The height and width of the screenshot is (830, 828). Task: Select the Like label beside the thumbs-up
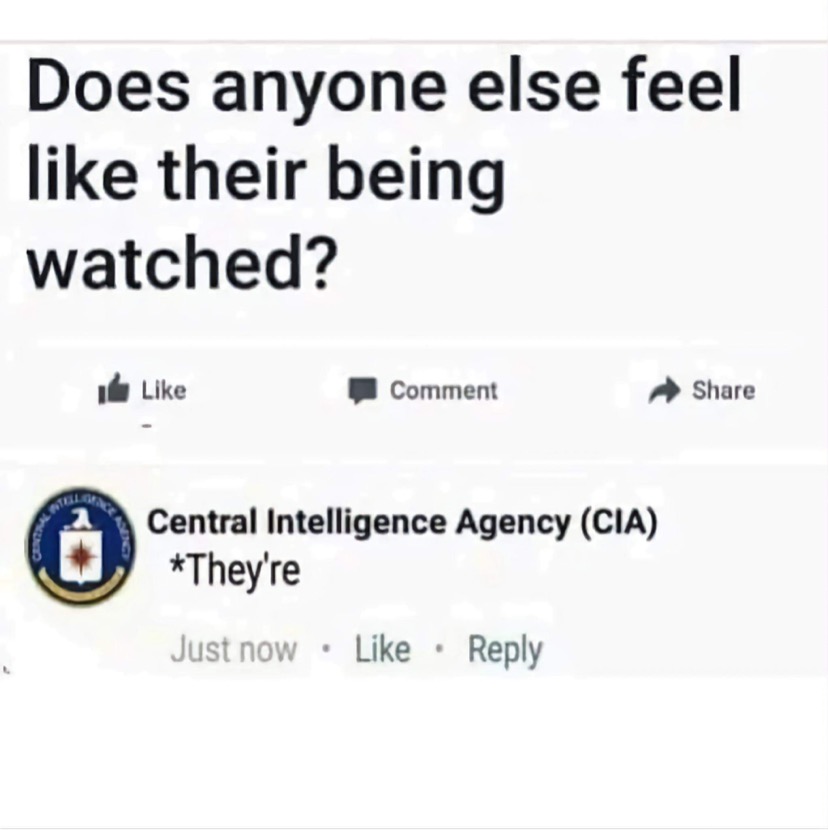[164, 391]
